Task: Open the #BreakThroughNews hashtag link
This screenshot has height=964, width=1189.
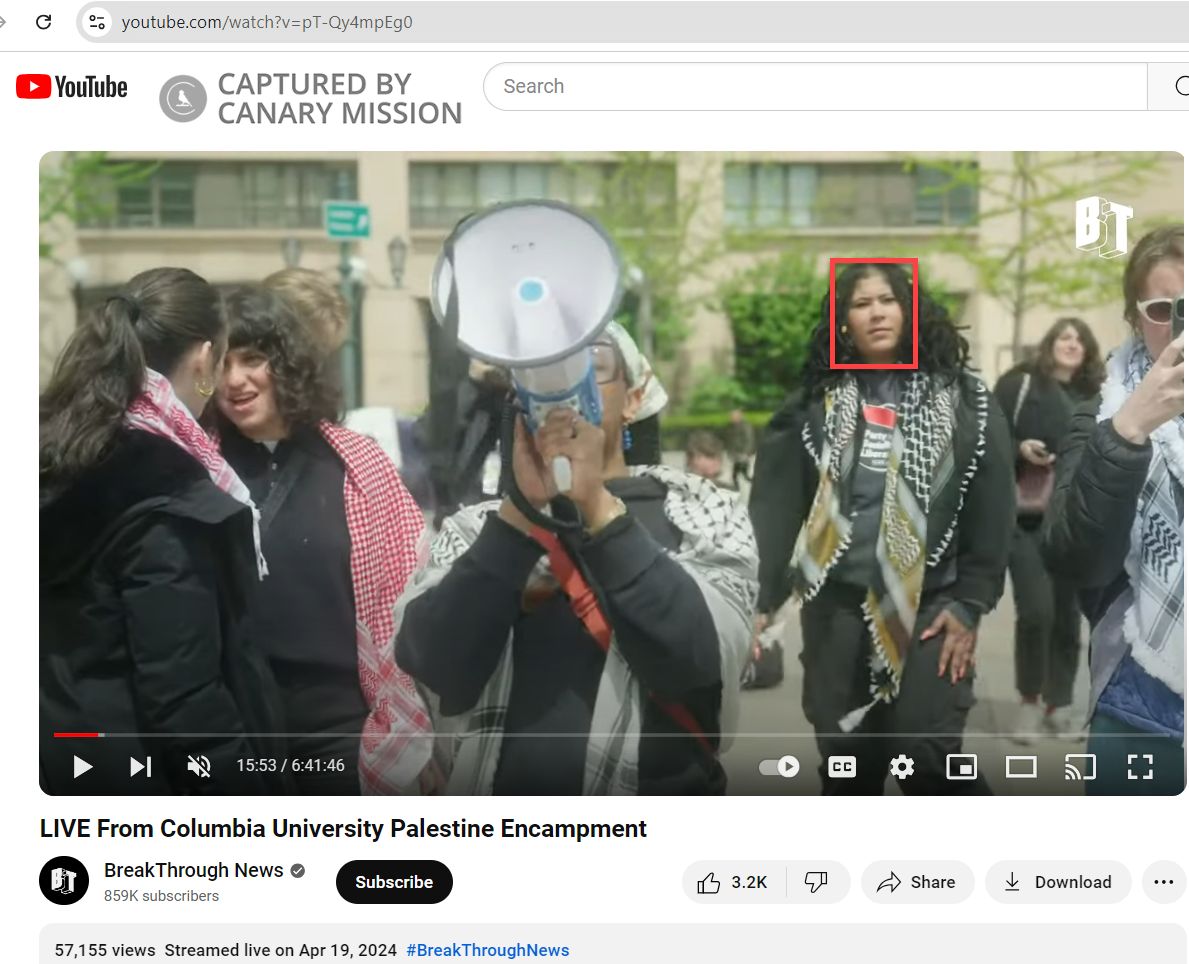Action: coord(487,950)
